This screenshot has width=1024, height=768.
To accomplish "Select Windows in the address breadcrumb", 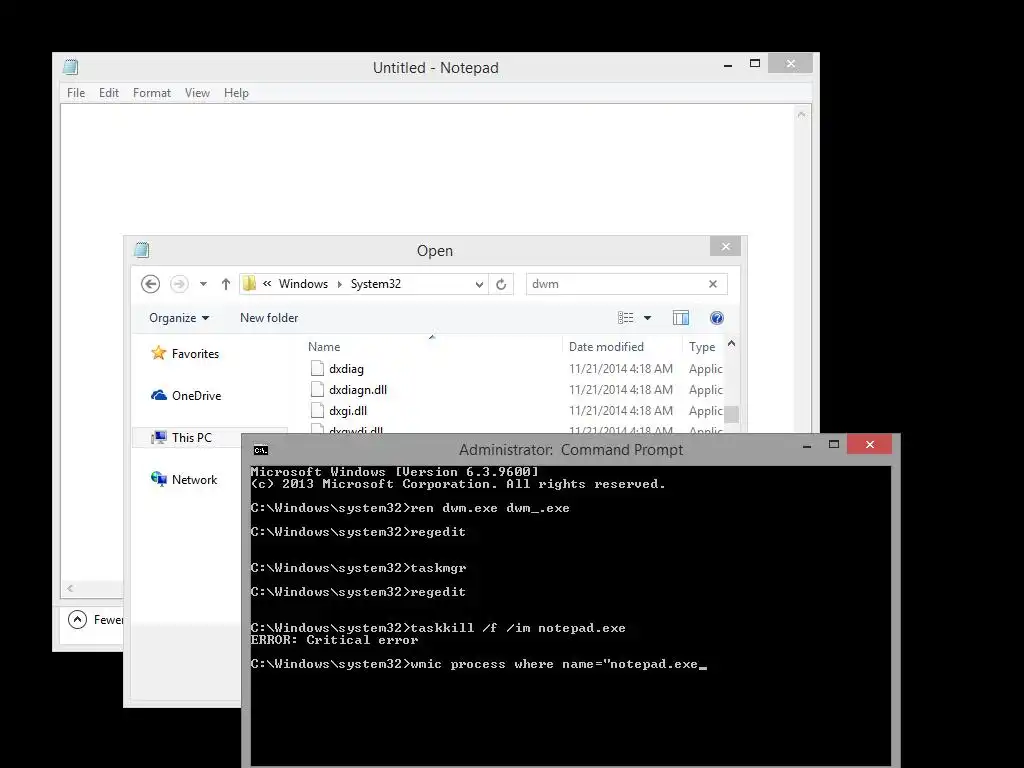I will click(303, 283).
